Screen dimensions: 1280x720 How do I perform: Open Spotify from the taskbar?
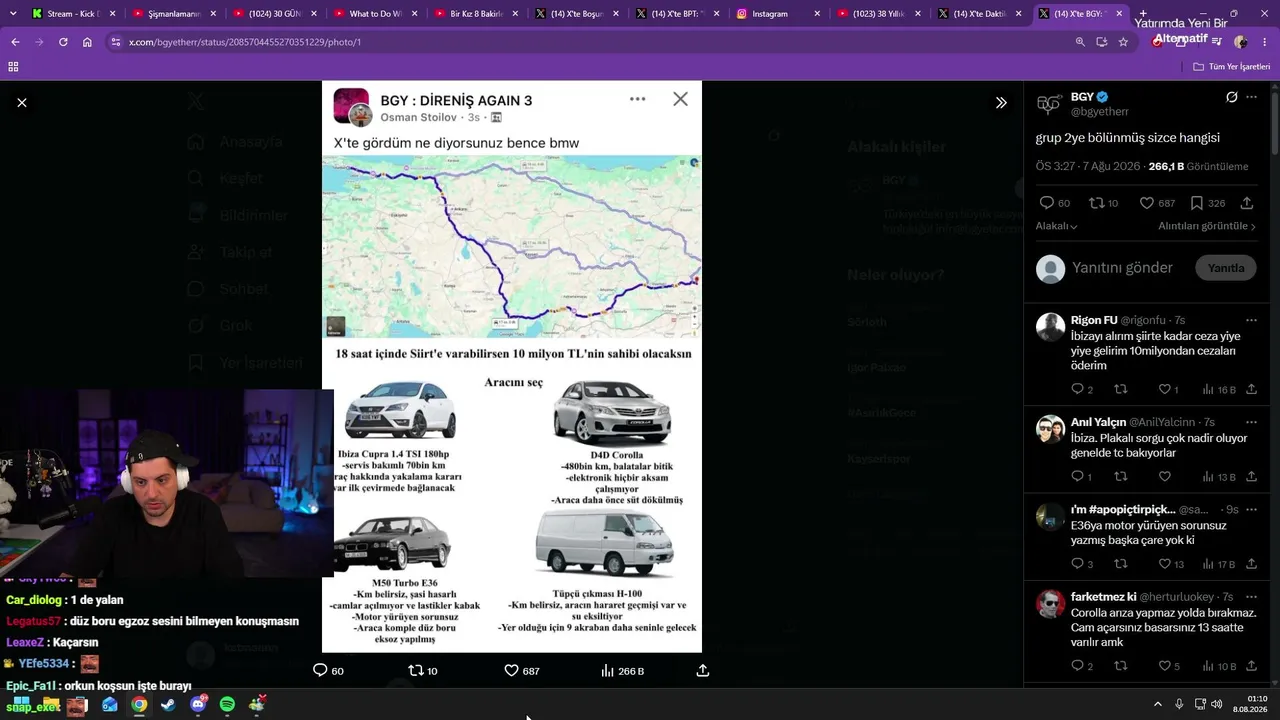tap(227, 705)
